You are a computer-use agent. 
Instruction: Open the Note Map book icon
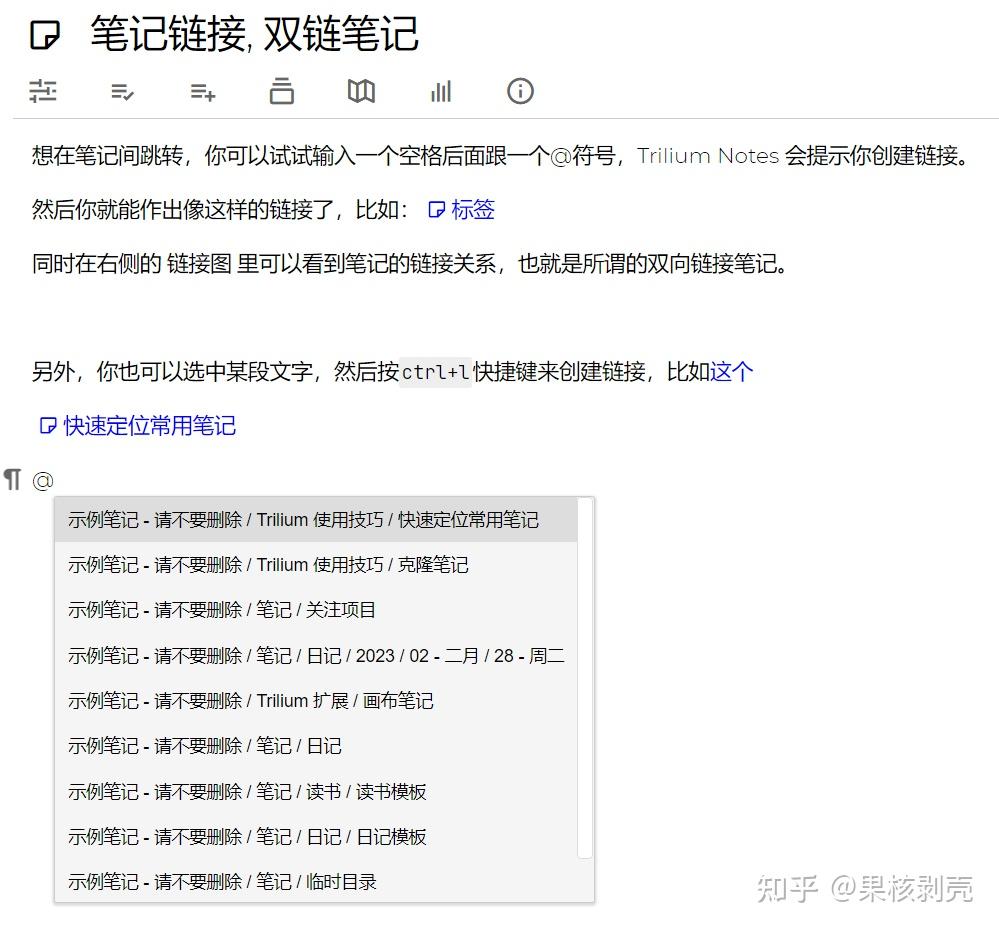click(360, 91)
